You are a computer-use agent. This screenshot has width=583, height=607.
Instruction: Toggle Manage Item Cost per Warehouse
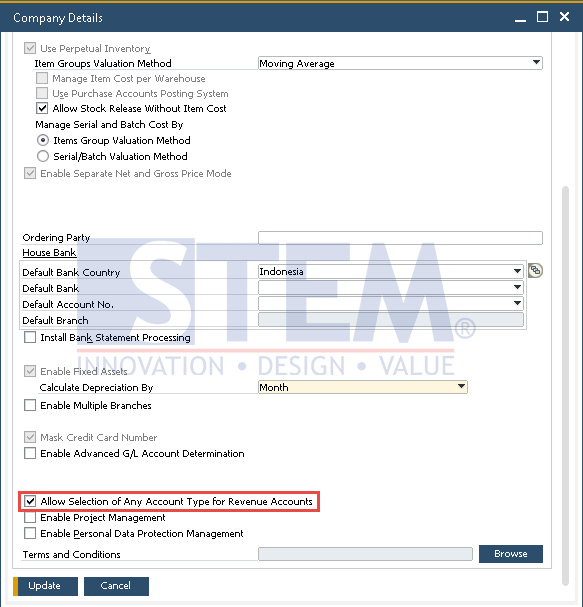point(42,78)
